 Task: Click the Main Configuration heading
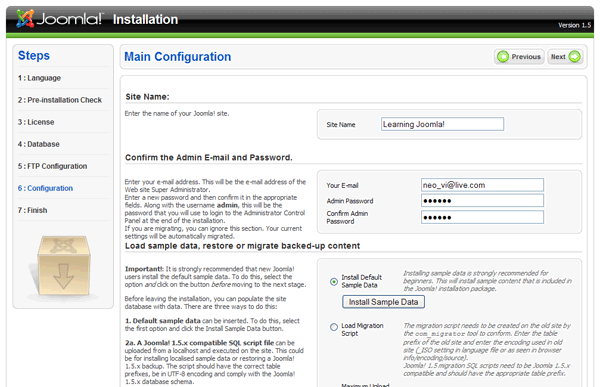pyautogui.click(x=178, y=57)
